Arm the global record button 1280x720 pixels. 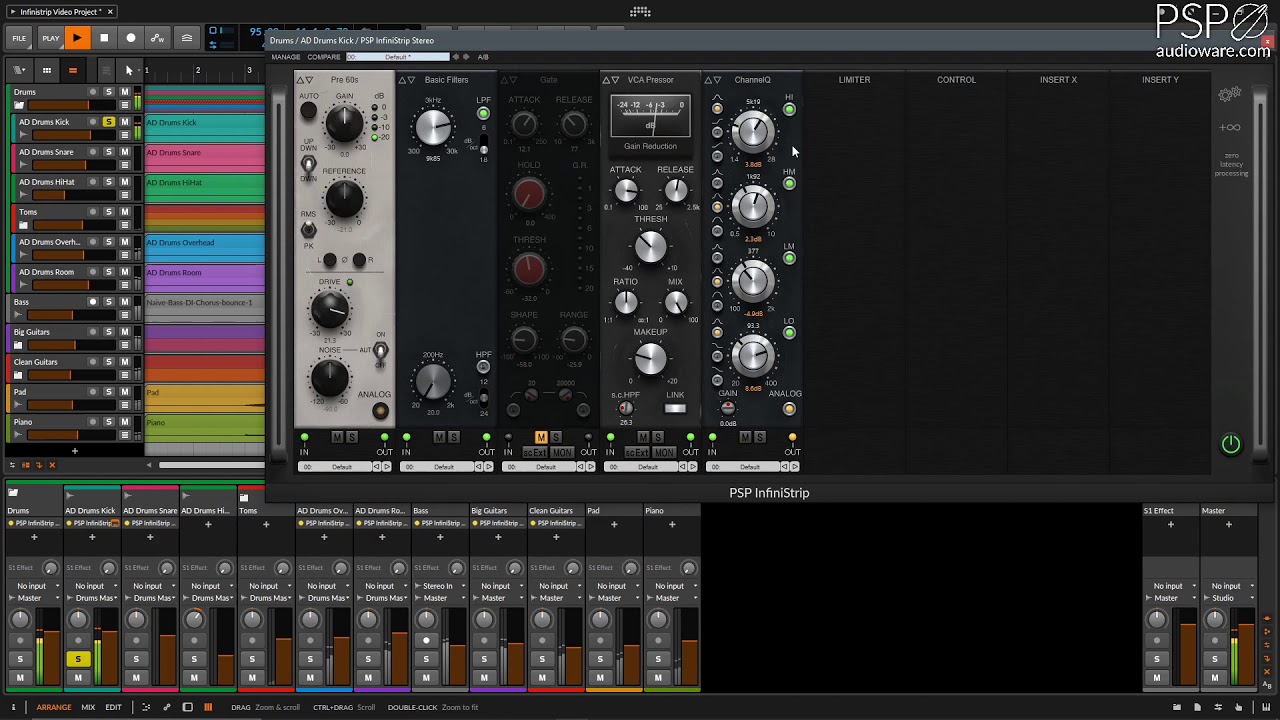pos(130,38)
